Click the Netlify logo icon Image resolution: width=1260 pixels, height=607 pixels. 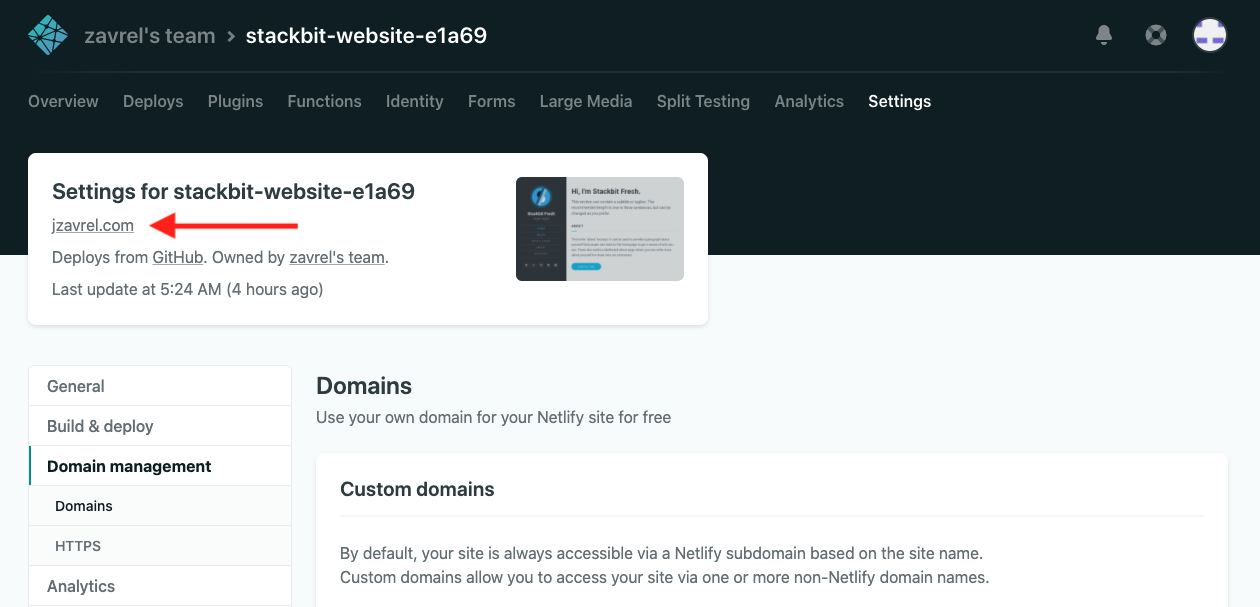point(48,36)
